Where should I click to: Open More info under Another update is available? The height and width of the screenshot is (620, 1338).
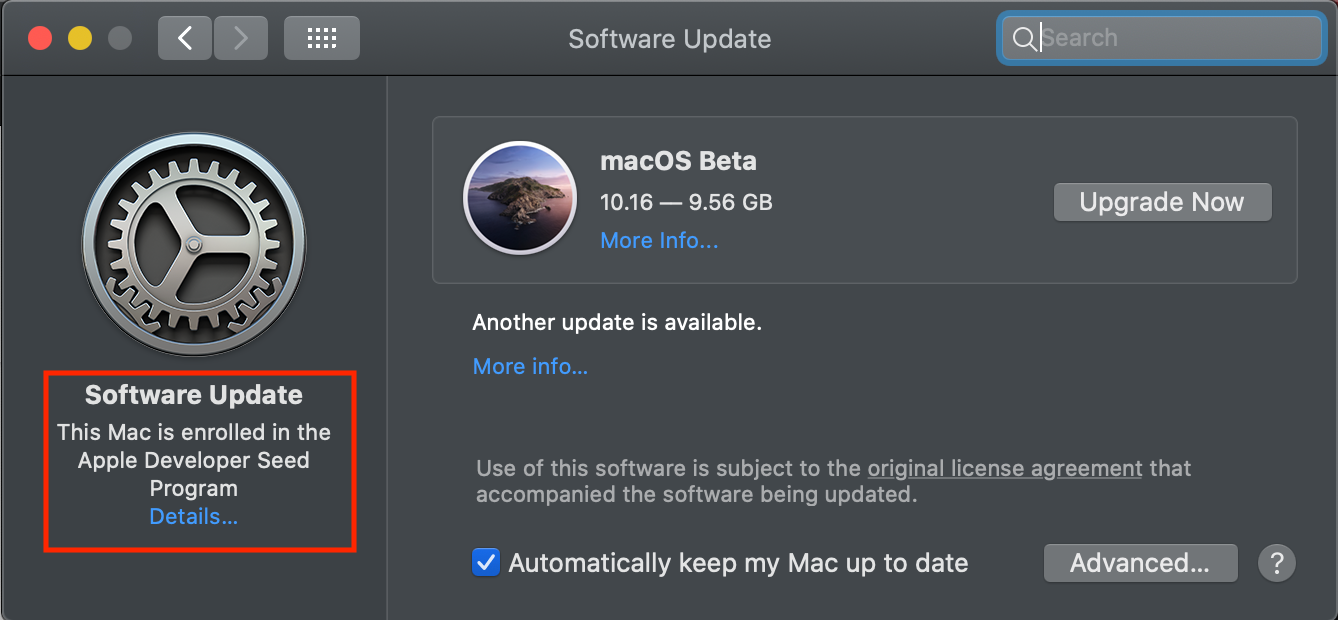point(530,367)
